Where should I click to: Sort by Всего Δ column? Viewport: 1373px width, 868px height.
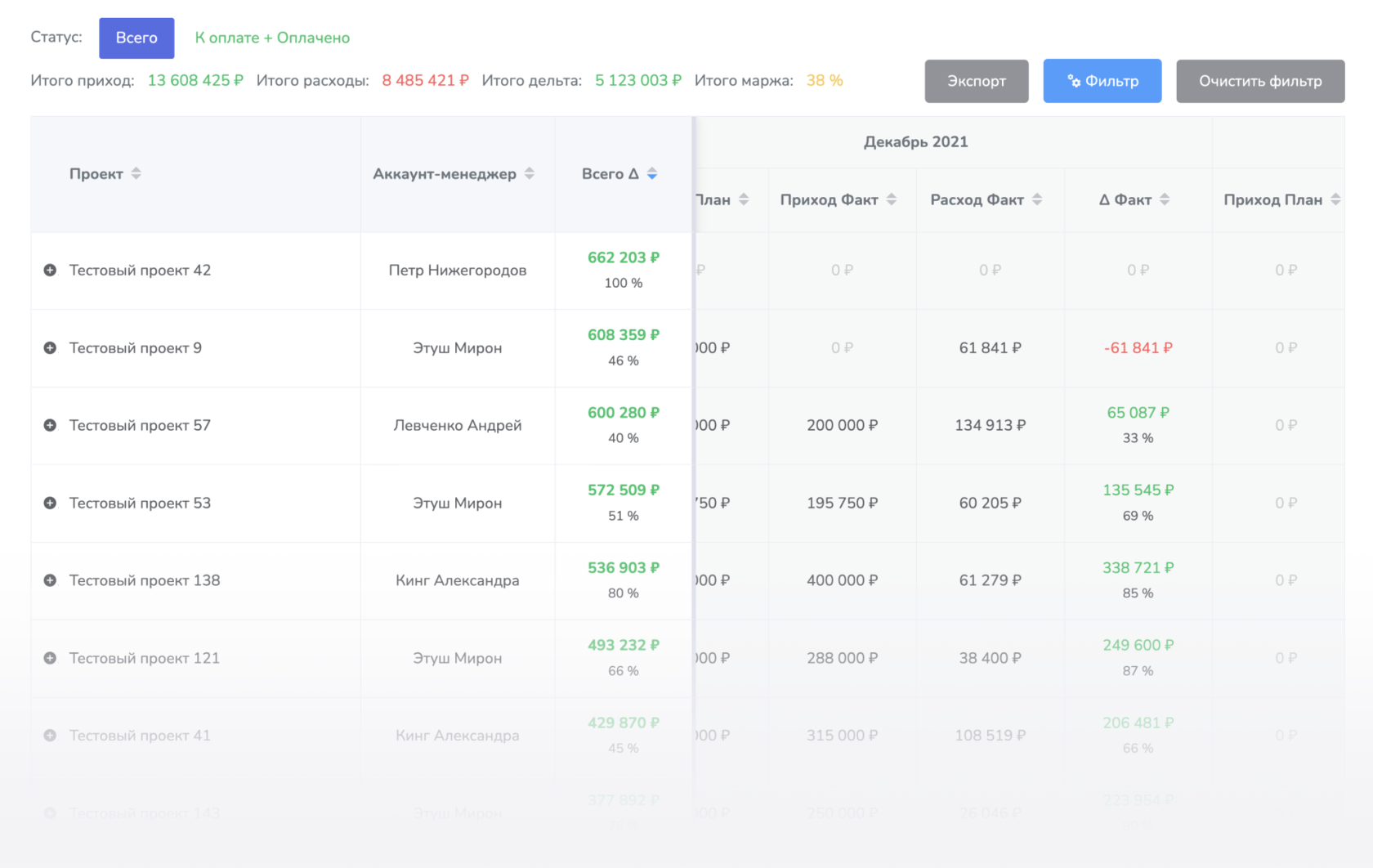tap(651, 173)
